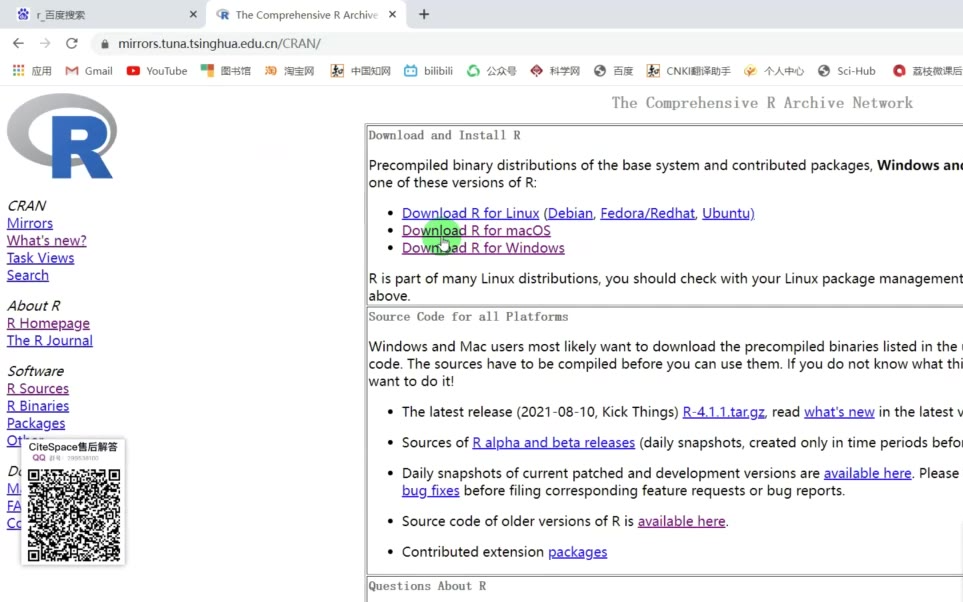Open the 公众号 bookmark

point(491,71)
